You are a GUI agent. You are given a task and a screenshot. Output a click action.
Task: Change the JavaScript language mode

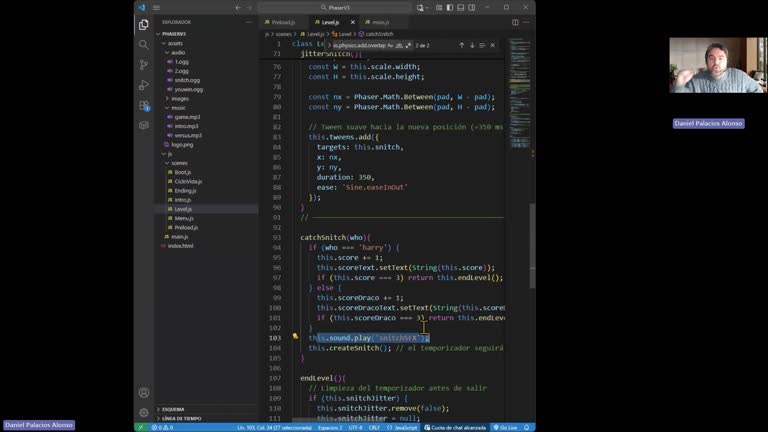[x=402, y=428]
